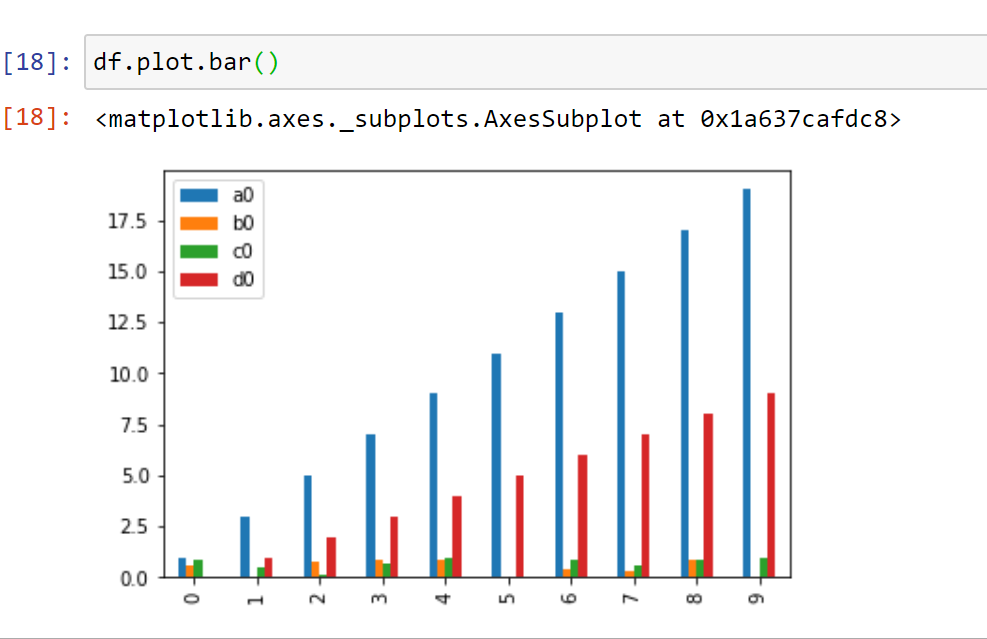Click the red d0 bar at index 4
Screen dimensions: 987x639
(457, 536)
